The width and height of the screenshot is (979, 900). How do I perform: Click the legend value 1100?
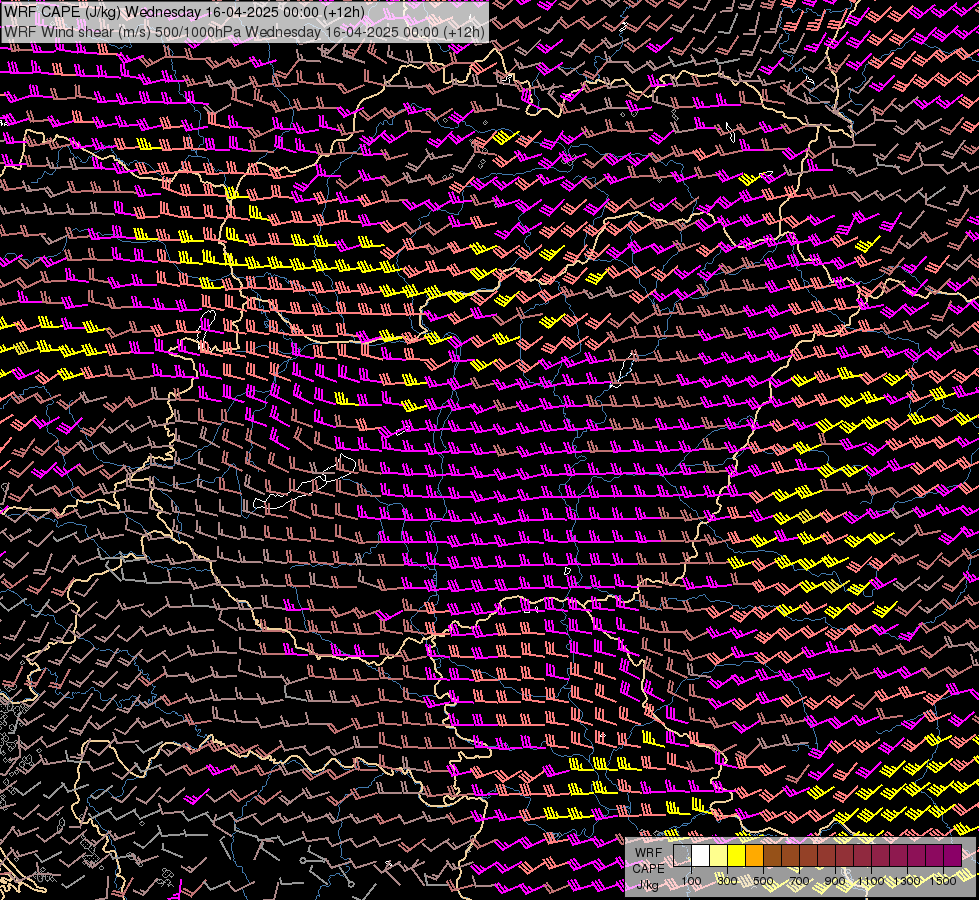coord(870,881)
